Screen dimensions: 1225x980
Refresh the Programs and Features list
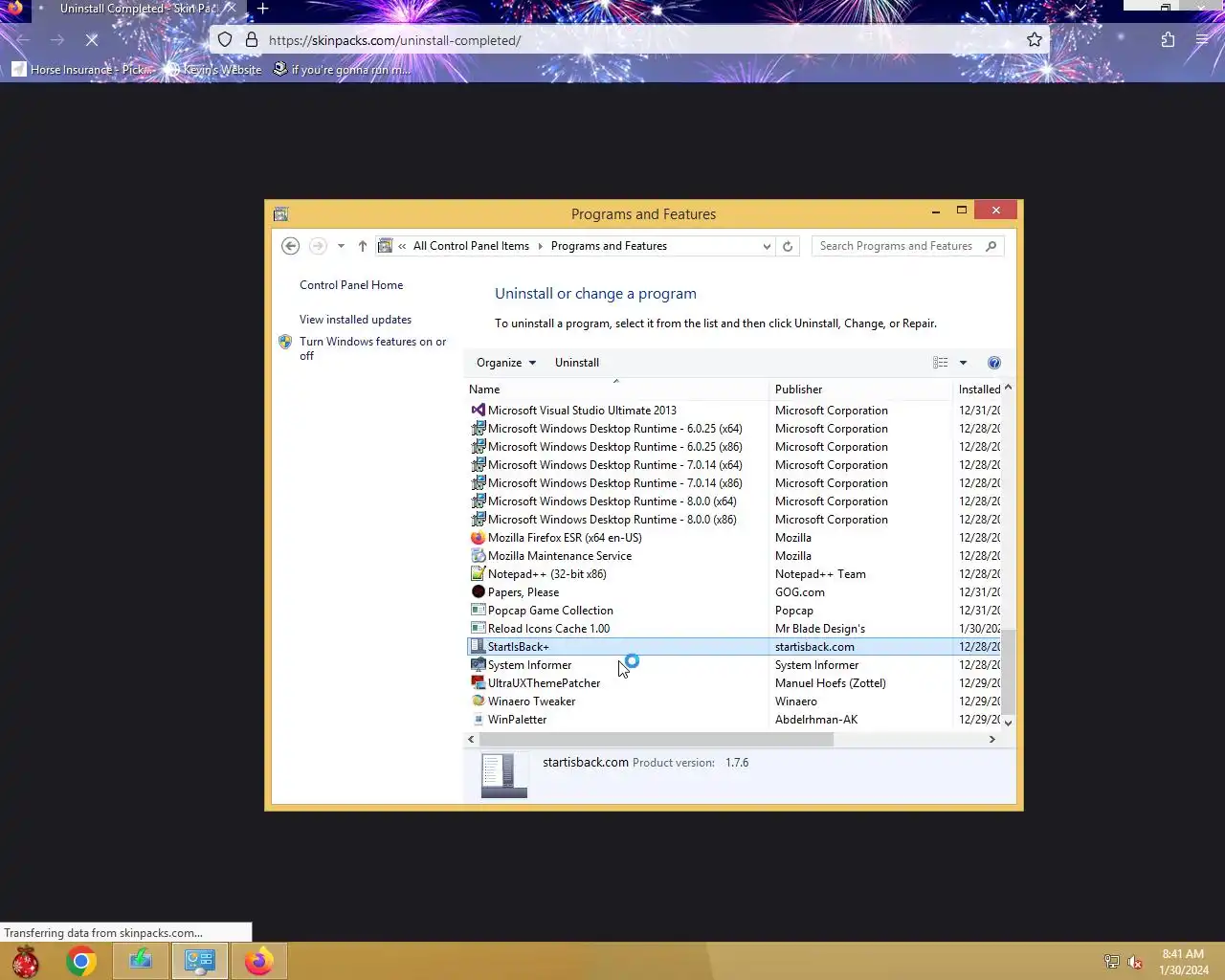[x=788, y=246]
